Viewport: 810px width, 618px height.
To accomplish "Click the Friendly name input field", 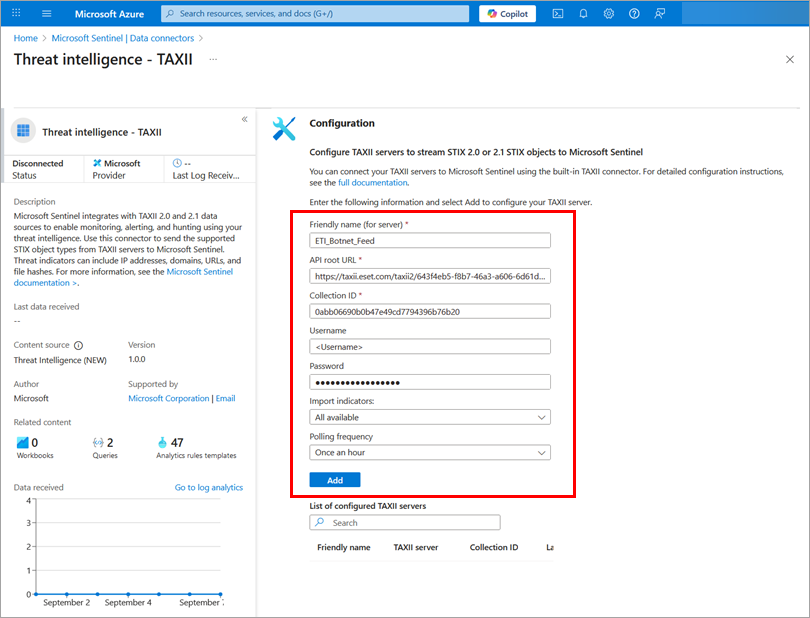I will [430, 240].
